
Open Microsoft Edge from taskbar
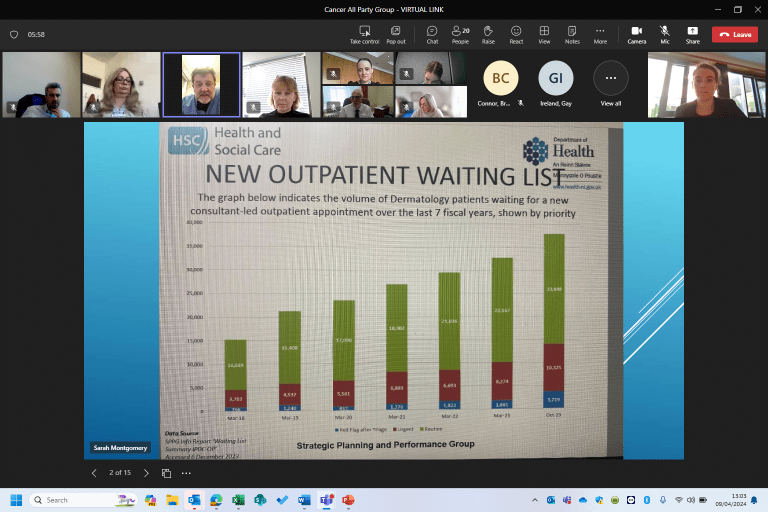point(216,500)
